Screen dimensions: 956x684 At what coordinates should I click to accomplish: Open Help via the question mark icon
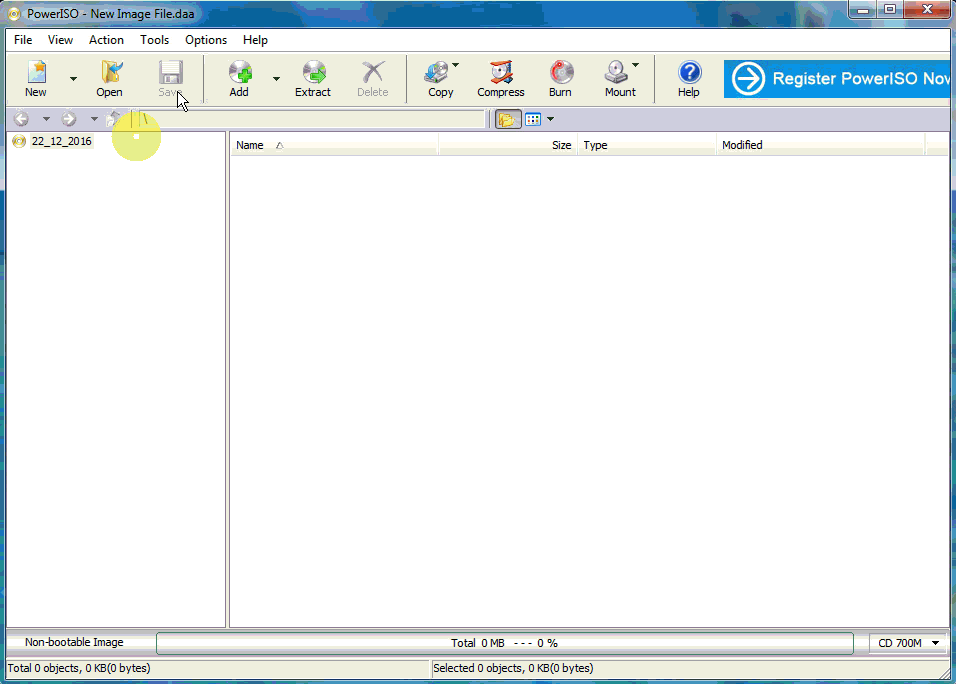[688, 78]
